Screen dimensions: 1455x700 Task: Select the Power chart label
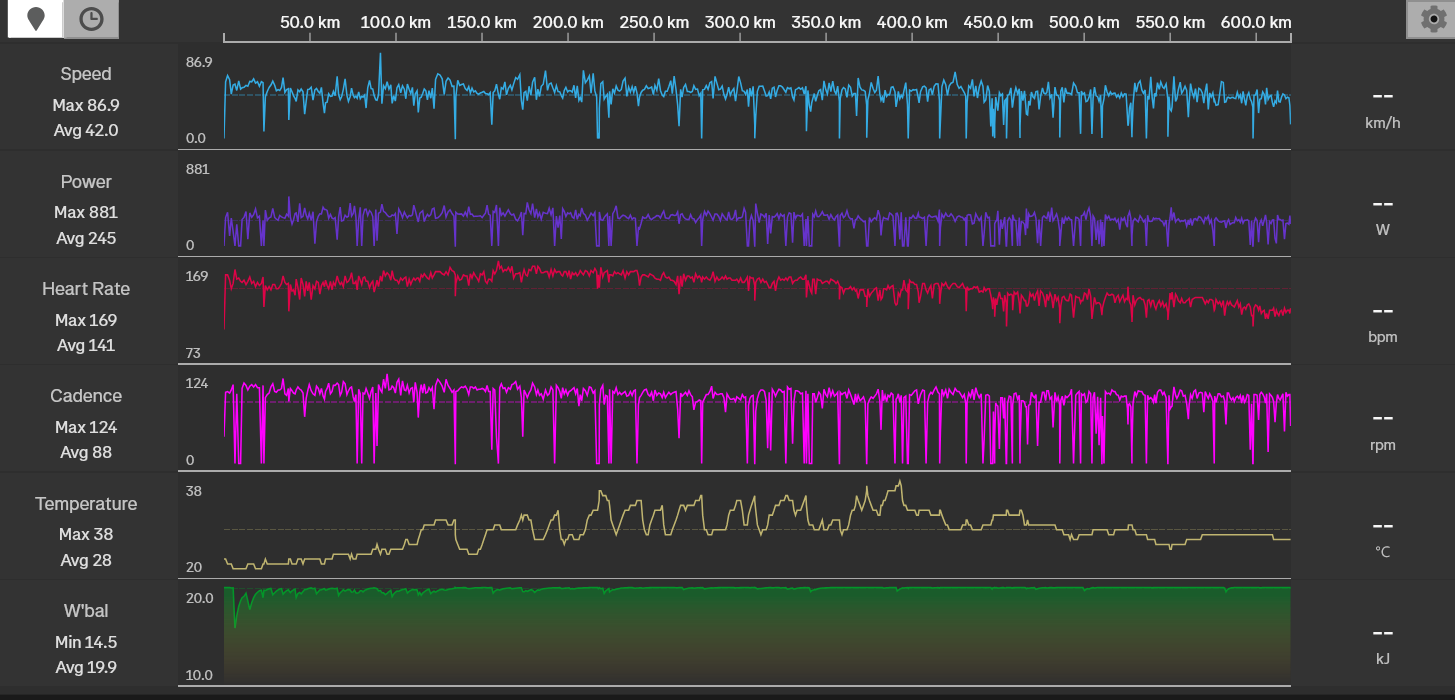(x=86, y=182)
